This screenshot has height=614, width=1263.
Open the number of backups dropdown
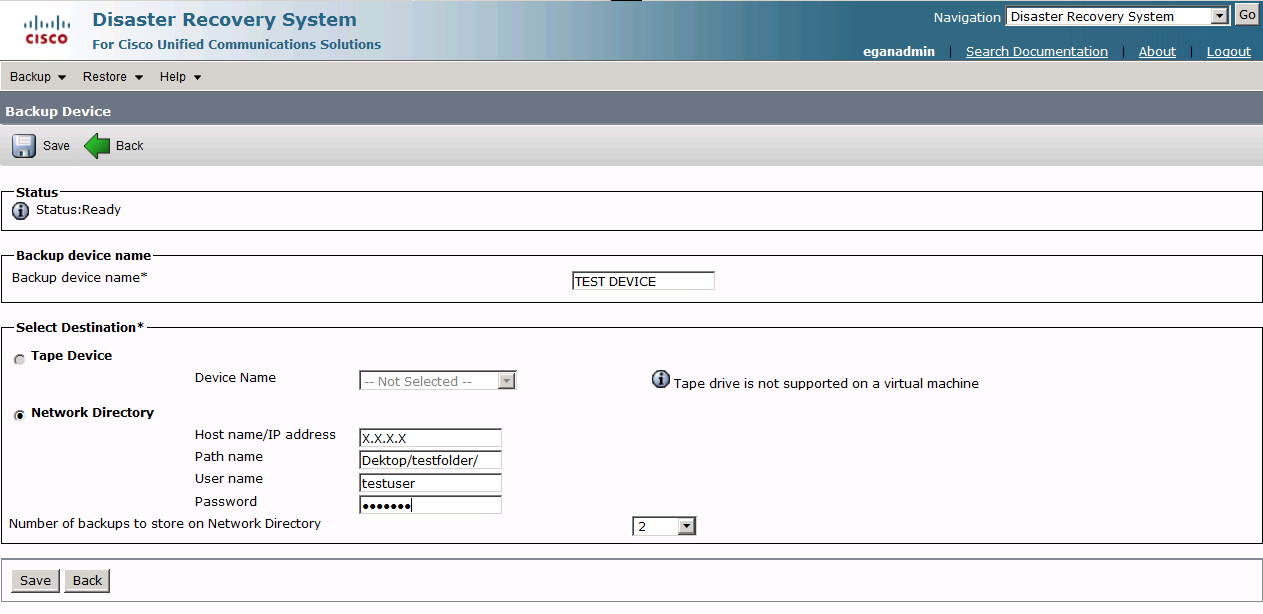[x=664, y=526]
